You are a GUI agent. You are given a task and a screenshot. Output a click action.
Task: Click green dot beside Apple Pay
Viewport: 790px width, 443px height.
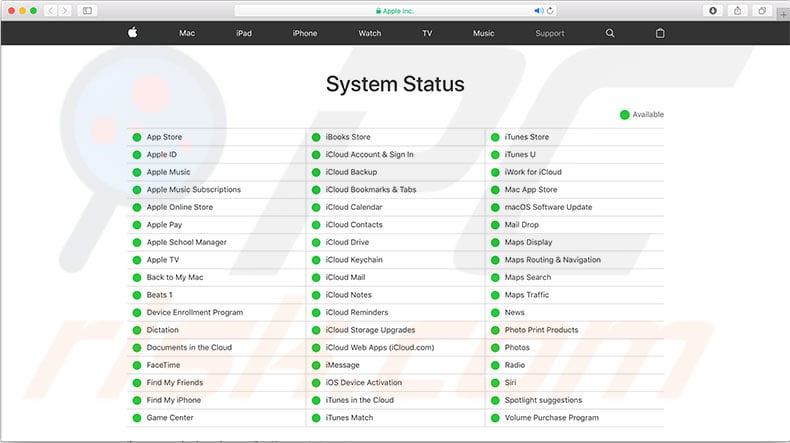click(x=137, y=225)
